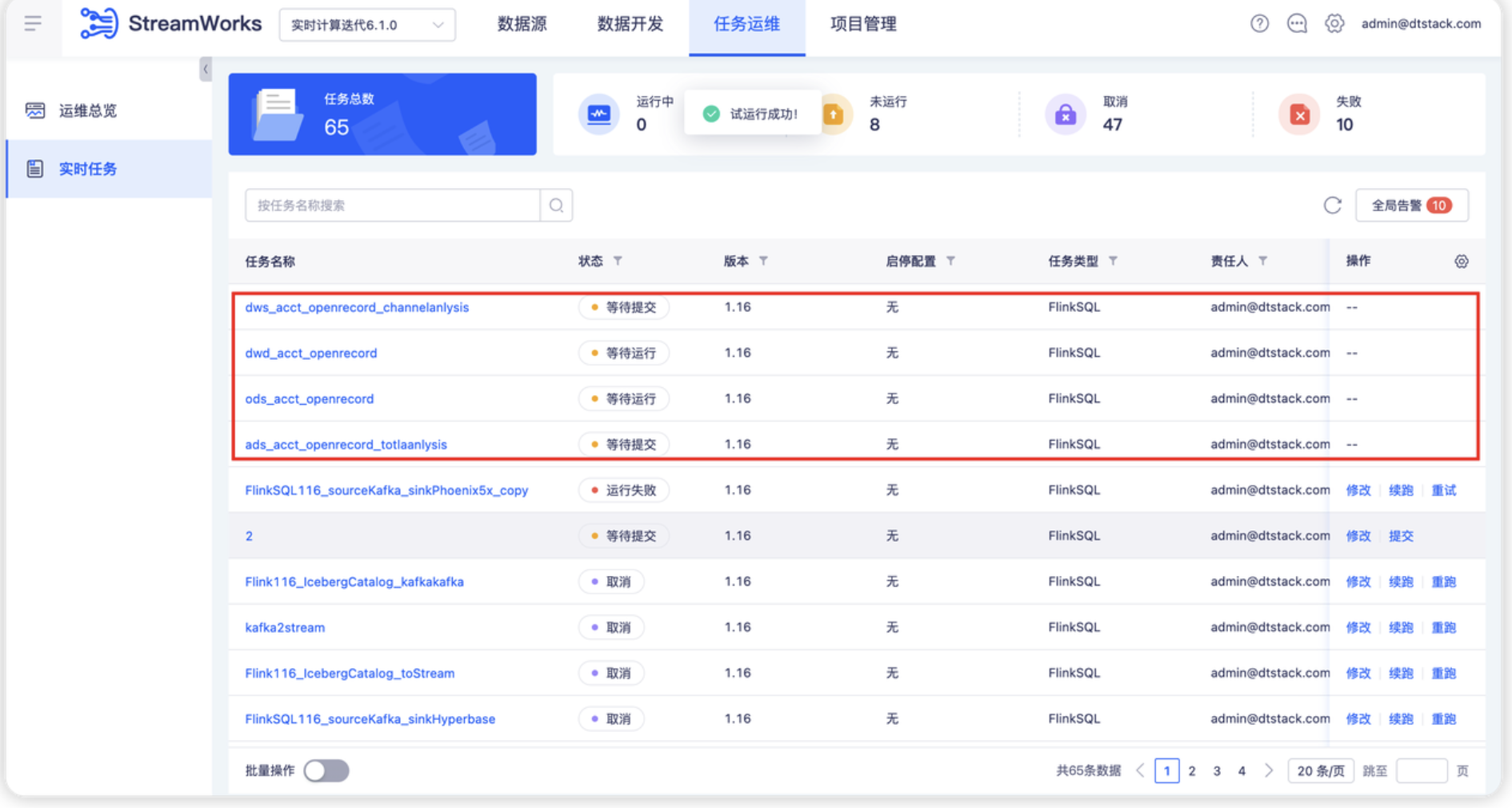This screenshot has width=1512, height=808.
Task: Open the help question mark icon
Action: [1259, 24]
